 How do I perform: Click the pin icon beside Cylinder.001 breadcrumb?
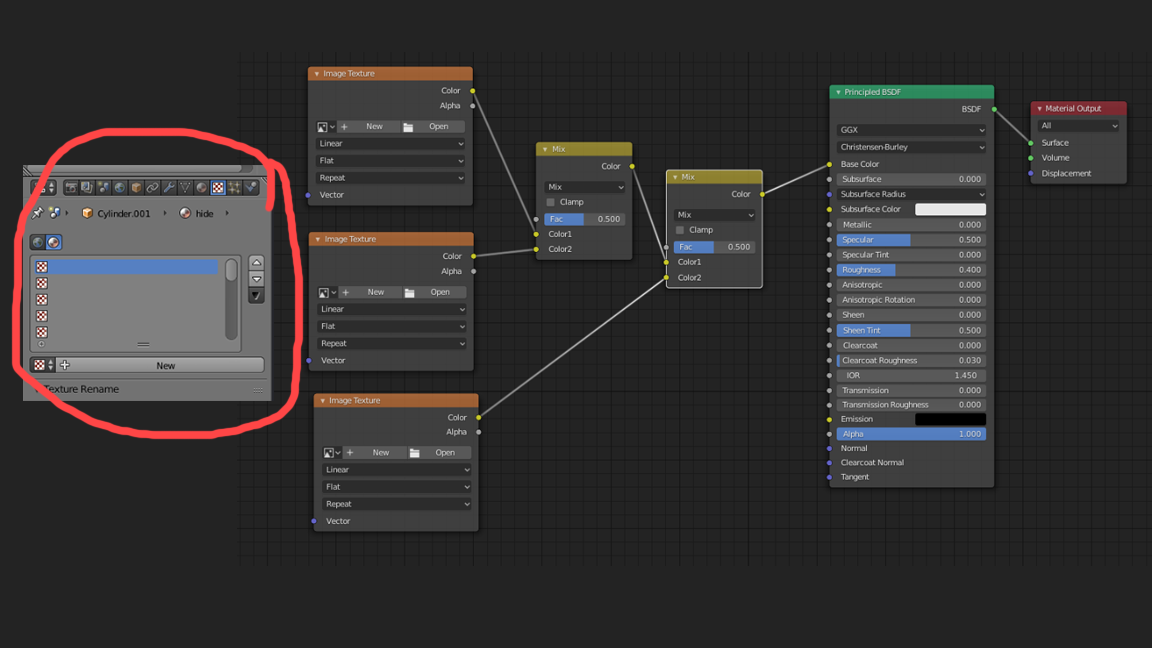pyautogui.click(x=37, y=213)
